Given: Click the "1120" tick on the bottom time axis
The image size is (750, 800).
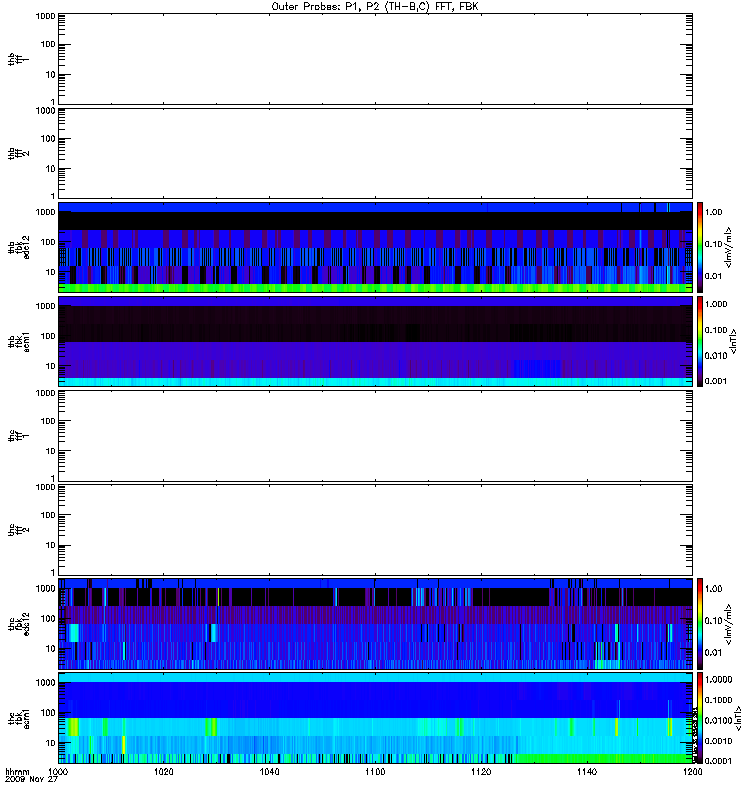Looking at the screenshot, I should click(481, 771).
